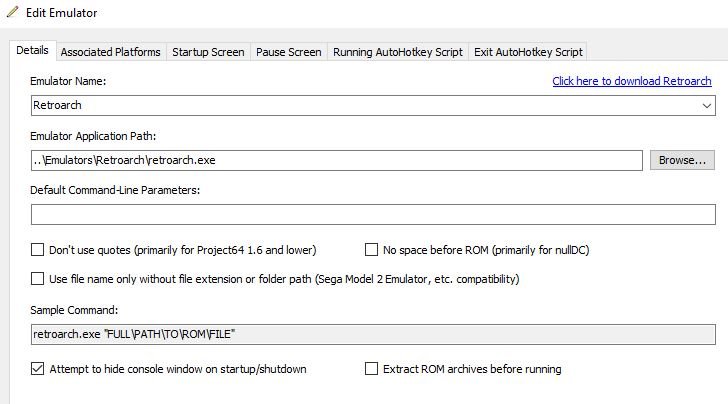Click the download Retroarch link

point(631,81)
